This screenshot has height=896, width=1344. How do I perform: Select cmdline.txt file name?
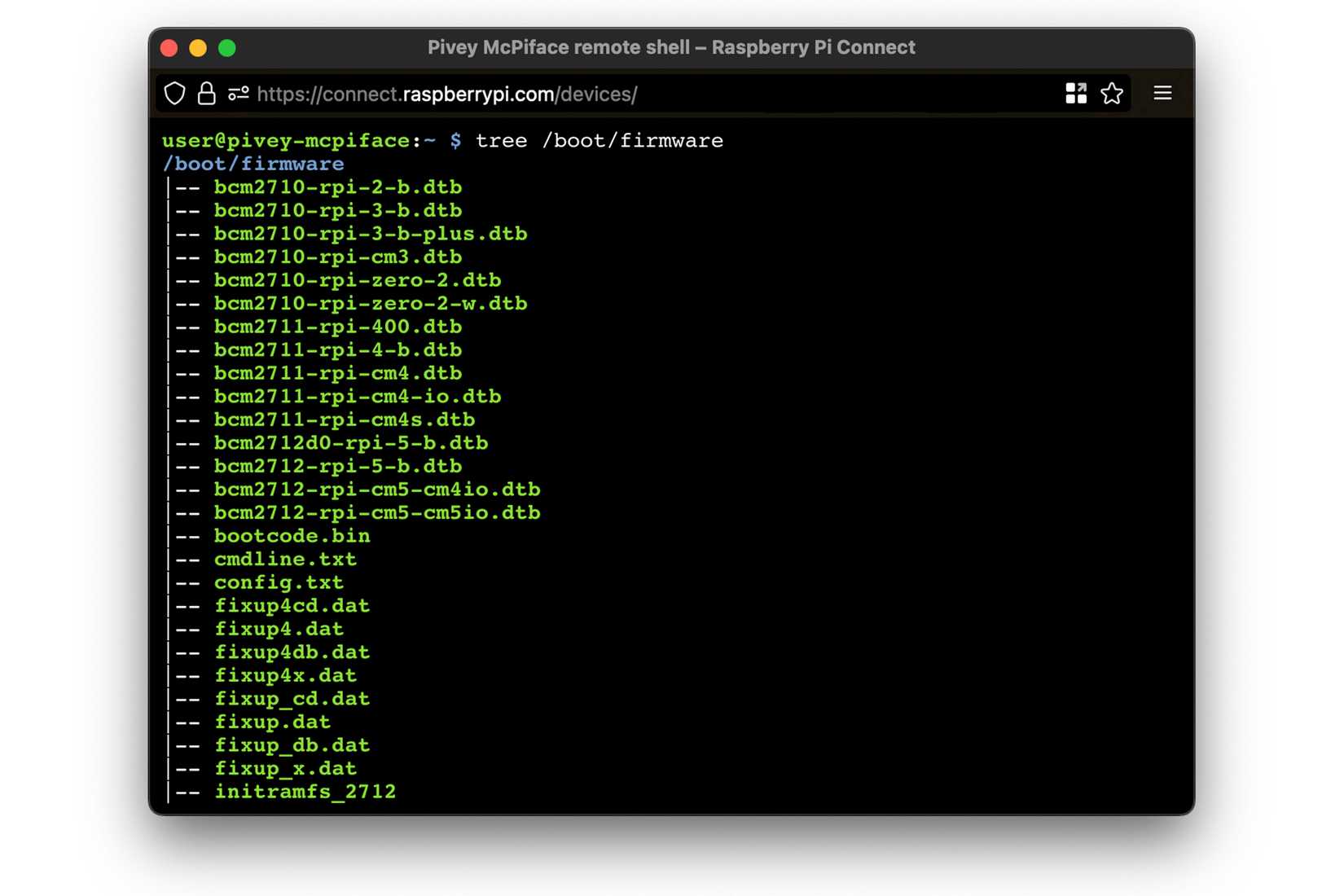pos(286,559)
